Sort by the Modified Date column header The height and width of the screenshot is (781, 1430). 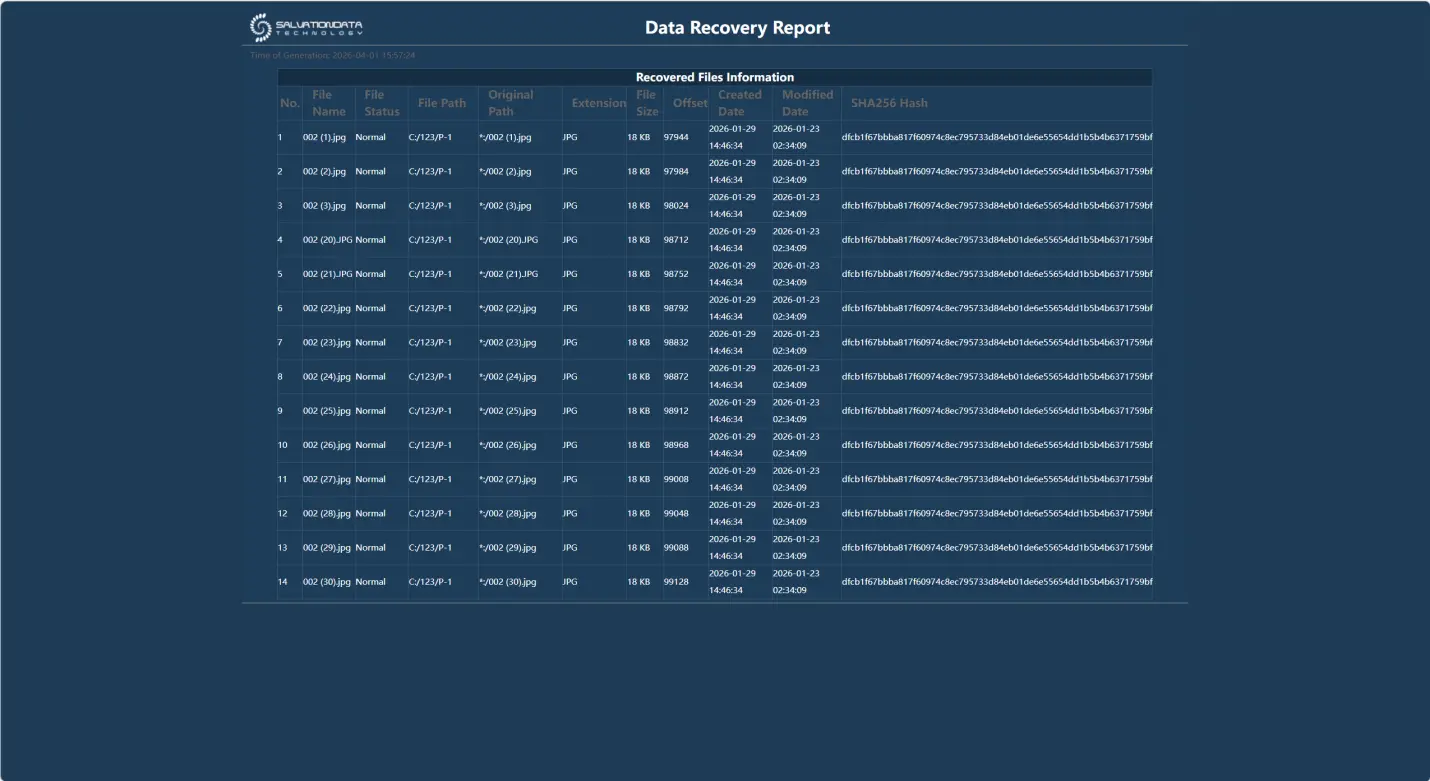pyautogui.click(x=807, y=103)
